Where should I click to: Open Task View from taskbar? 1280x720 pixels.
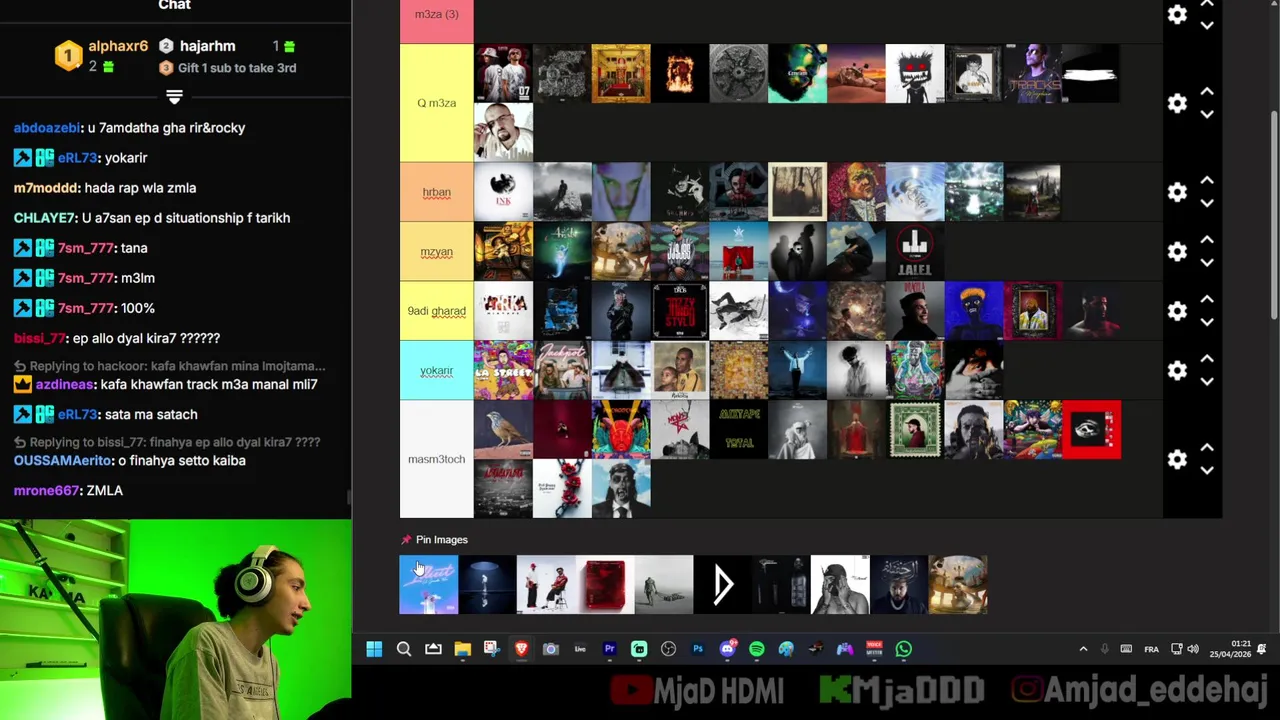[x=433, y=649]
